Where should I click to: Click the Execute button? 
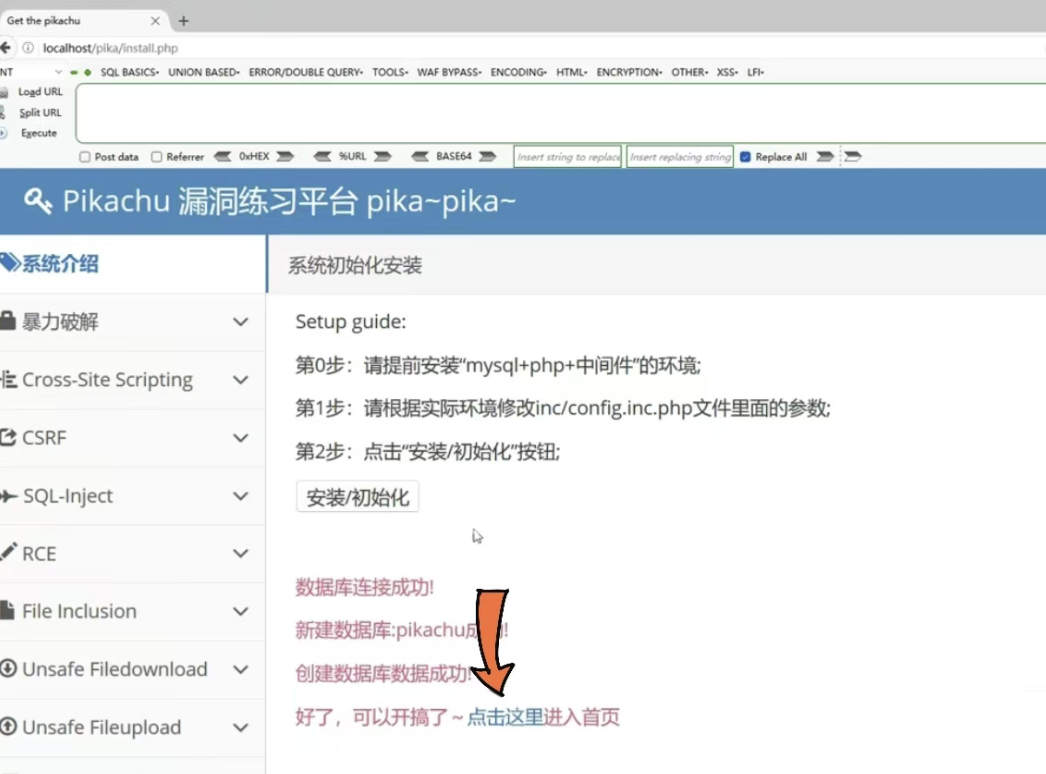click(39, 133)
